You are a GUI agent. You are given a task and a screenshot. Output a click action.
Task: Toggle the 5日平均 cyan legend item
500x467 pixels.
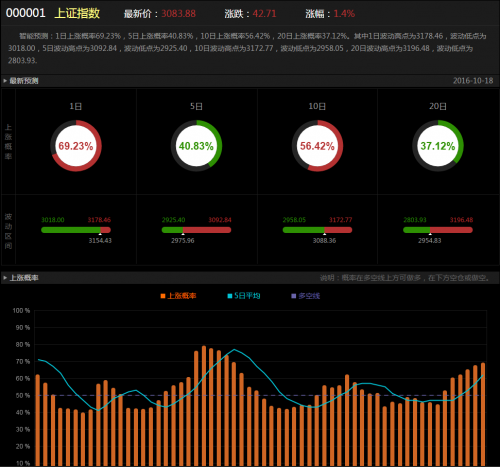tap(244, 296)
